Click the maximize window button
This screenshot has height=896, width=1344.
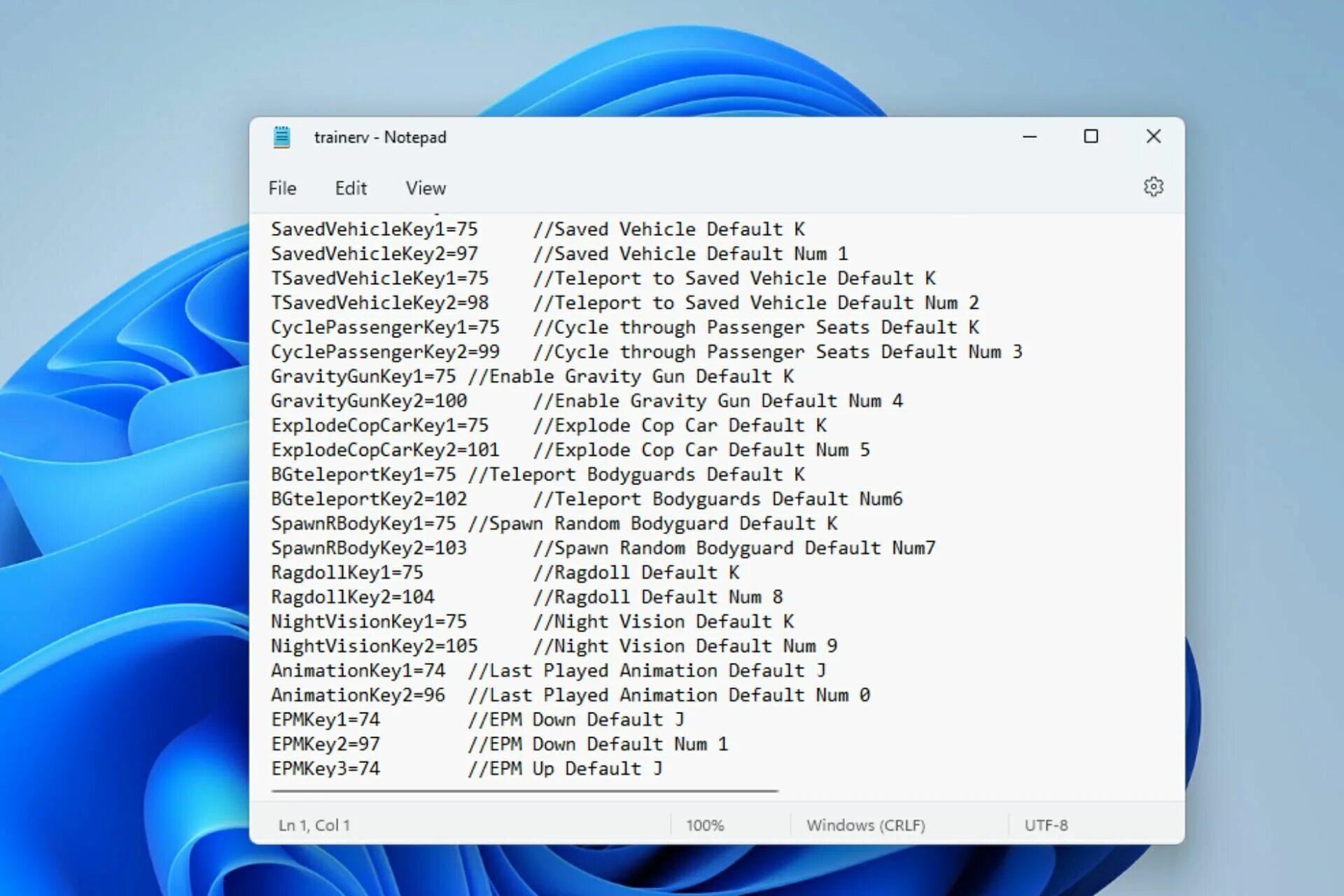(1091, 137)
